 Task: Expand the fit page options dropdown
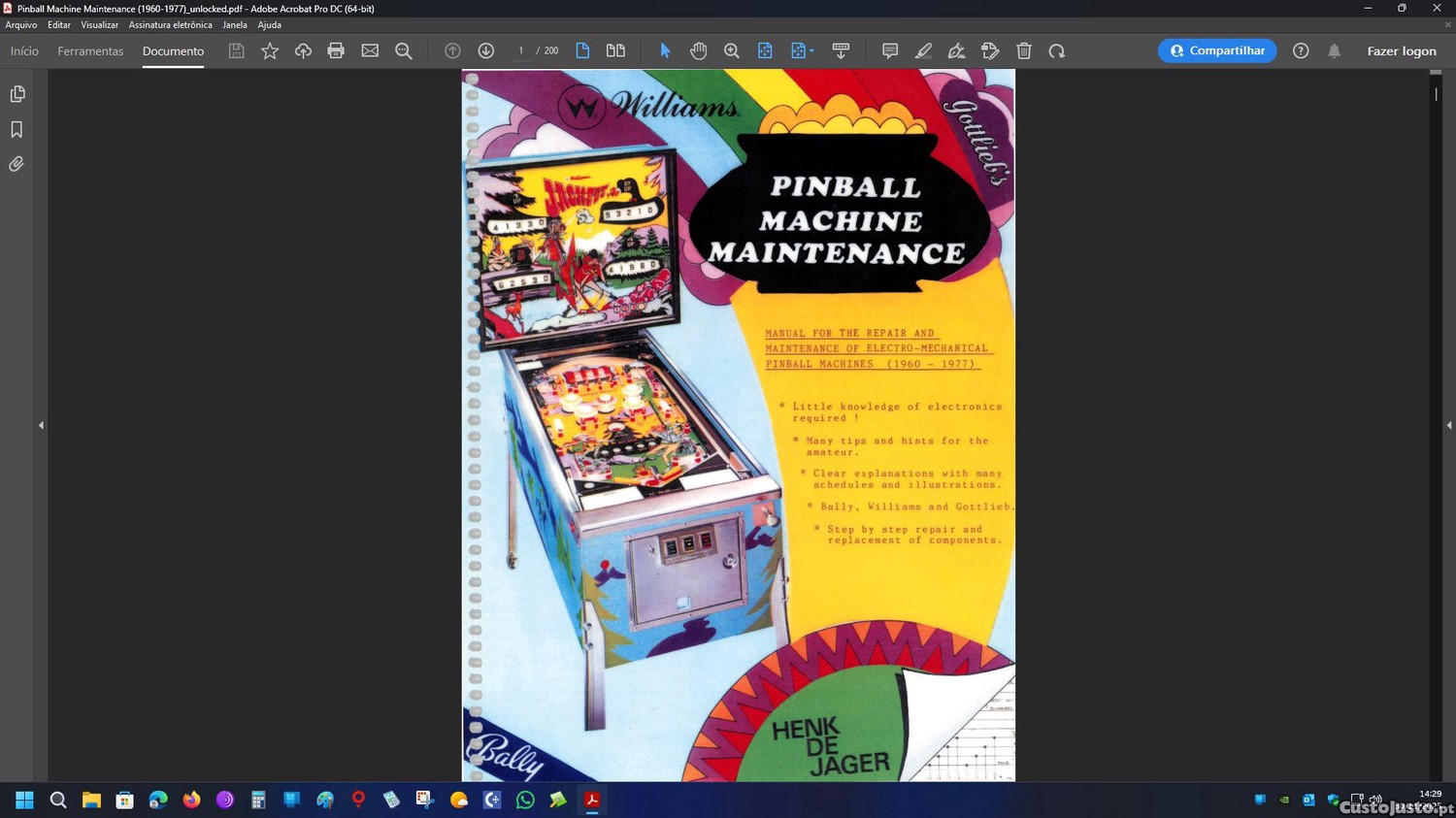point(811,51)
